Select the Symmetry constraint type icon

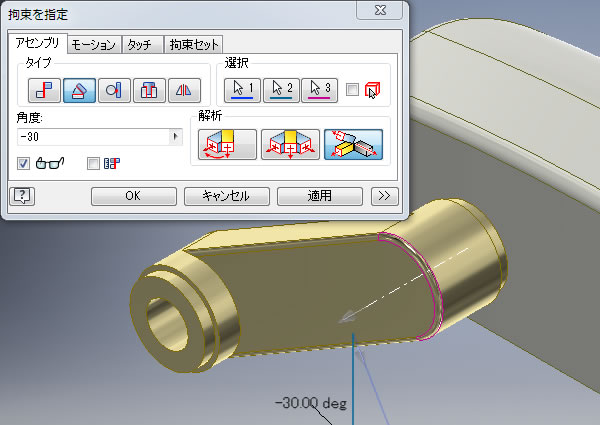(x=184, y=90)
